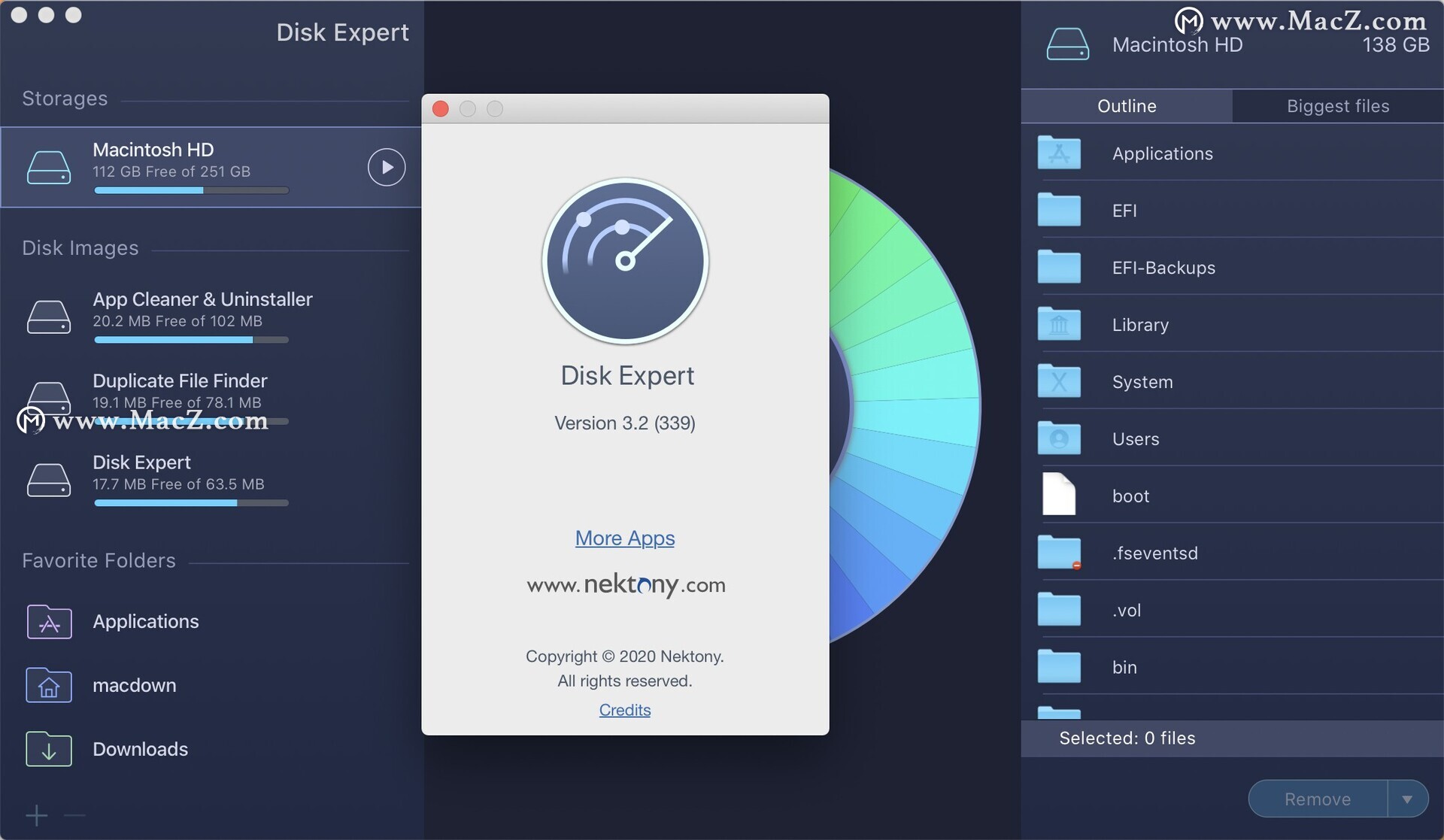
Task: Click "17.7 MB Free of 63.5 MB" text
Action: click(x=178, y=484)
